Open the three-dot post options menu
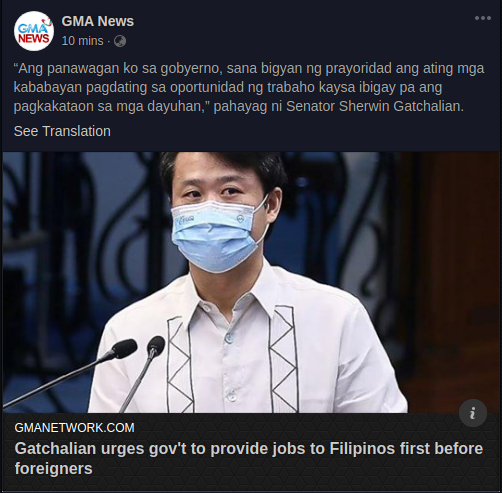The image size is (502, 493). pos(483,18)
